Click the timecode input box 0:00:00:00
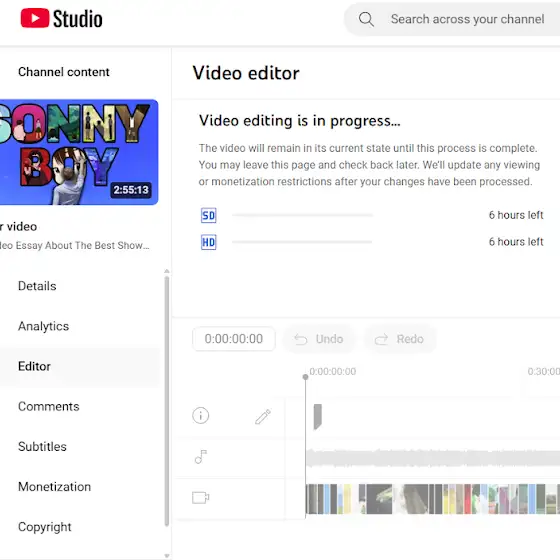Screen dimensions: 560x560 (234, 339)
